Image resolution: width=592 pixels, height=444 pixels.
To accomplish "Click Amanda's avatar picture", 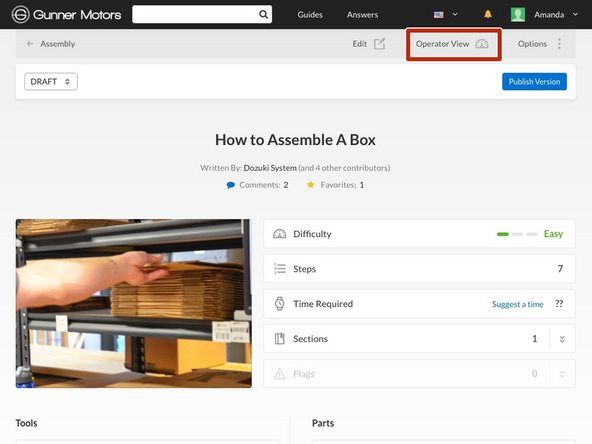I will point(518,15).
